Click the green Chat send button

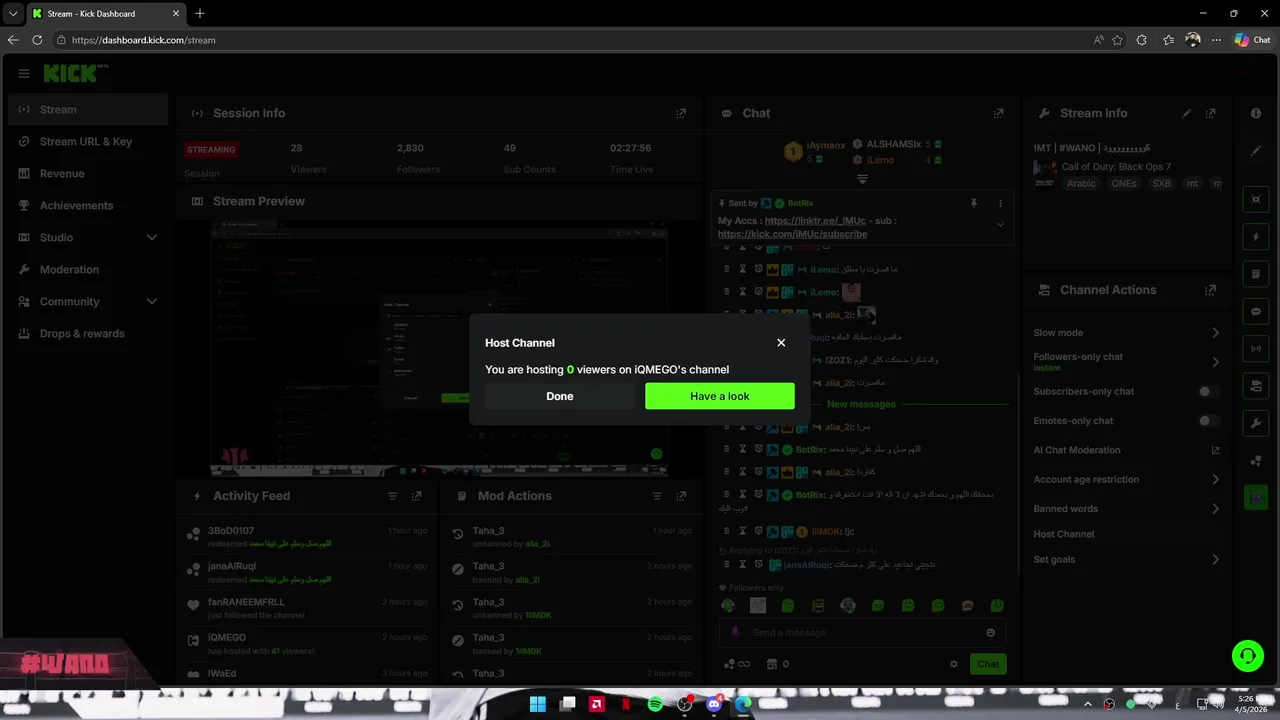coord(988,664)
